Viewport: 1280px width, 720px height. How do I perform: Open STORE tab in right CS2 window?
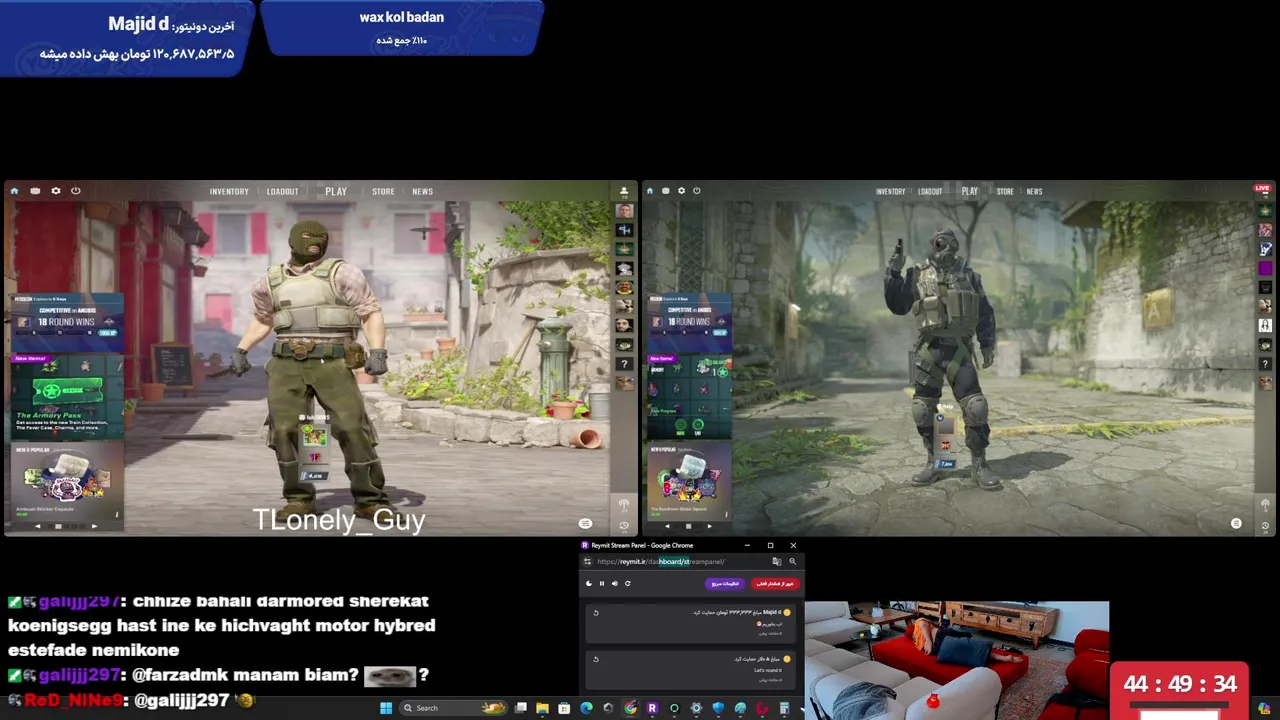point(1005,191)
